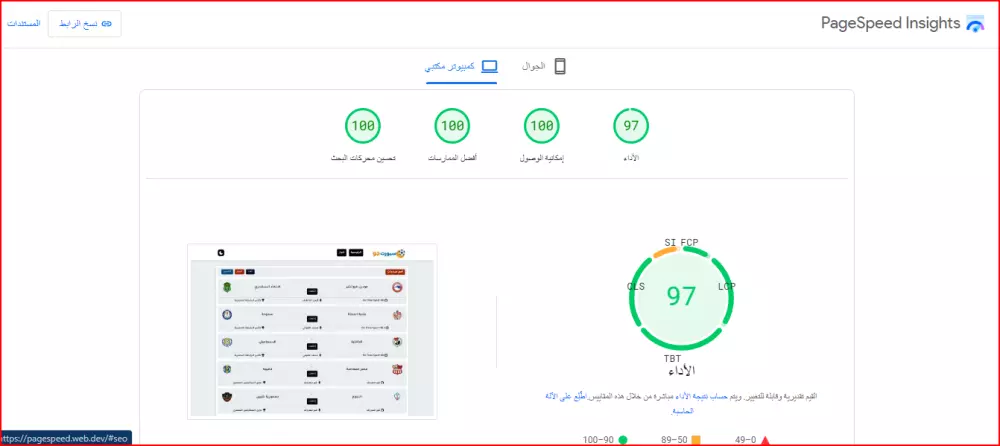Click the orange square 50–89 legend icon

click(696, 440)
